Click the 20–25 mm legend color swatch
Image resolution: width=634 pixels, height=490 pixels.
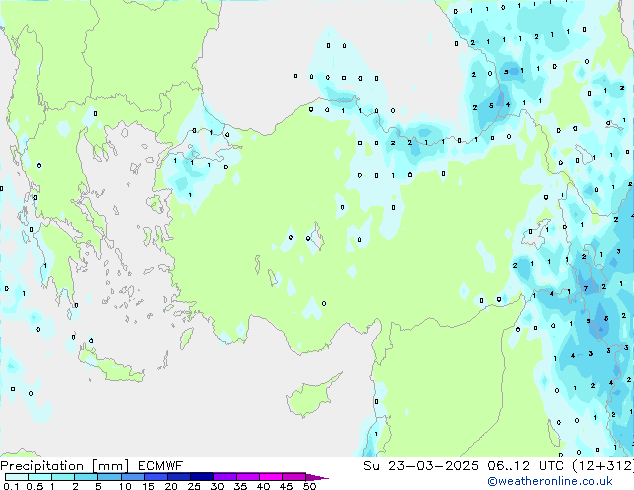click(x=178, y=477)
